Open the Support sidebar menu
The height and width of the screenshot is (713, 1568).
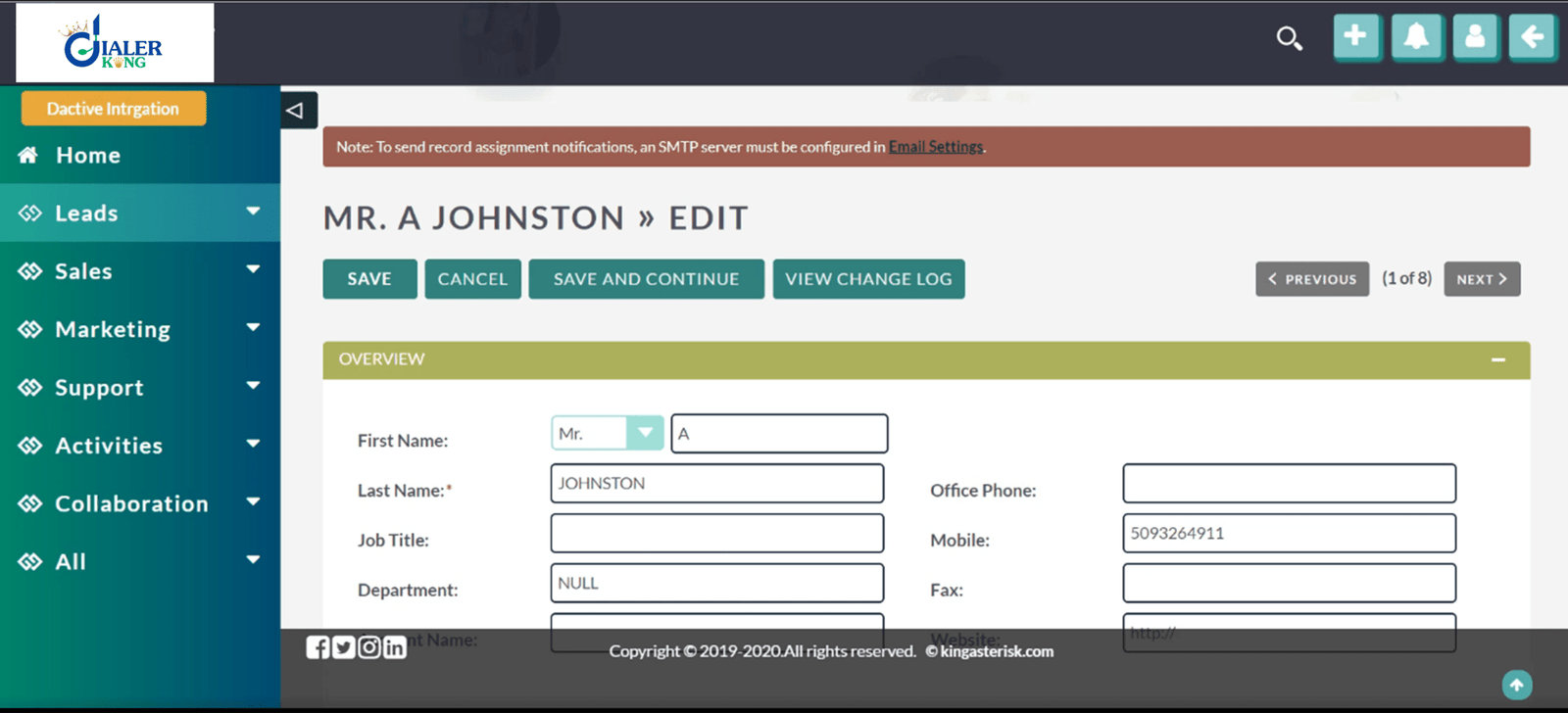click(99, 388)
